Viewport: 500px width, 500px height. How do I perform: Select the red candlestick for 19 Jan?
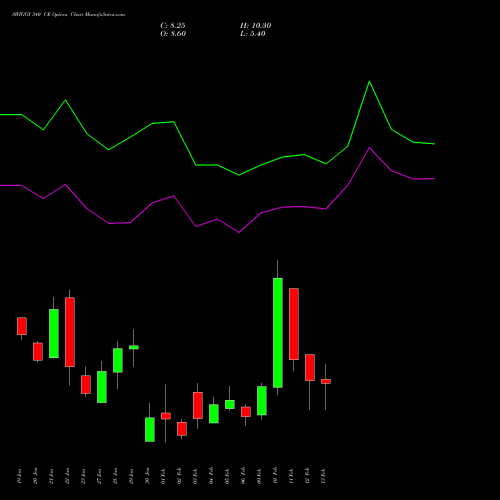coord(22,326)
